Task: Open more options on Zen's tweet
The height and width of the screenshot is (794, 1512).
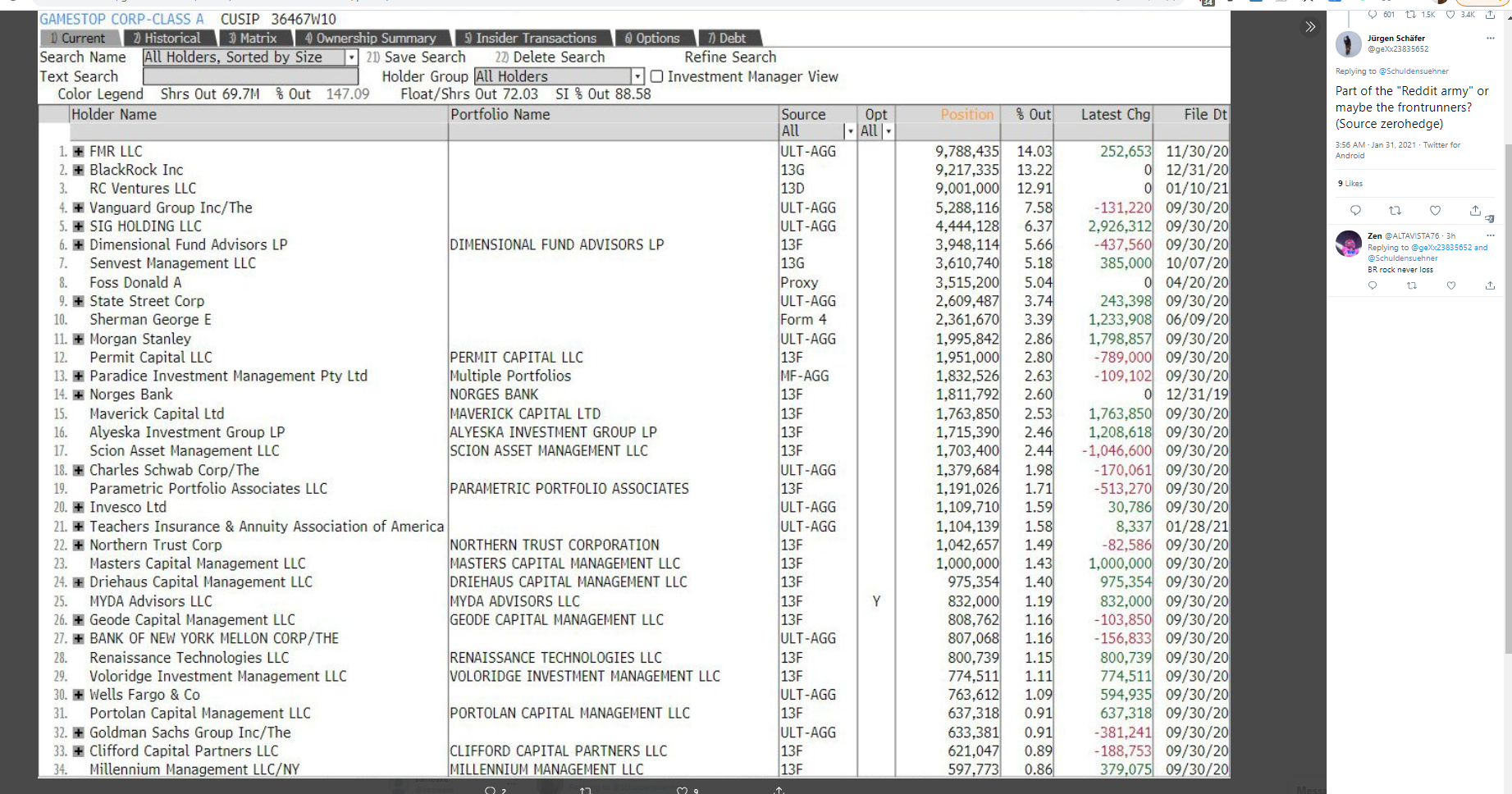Action: click(x=1490, y=235)
